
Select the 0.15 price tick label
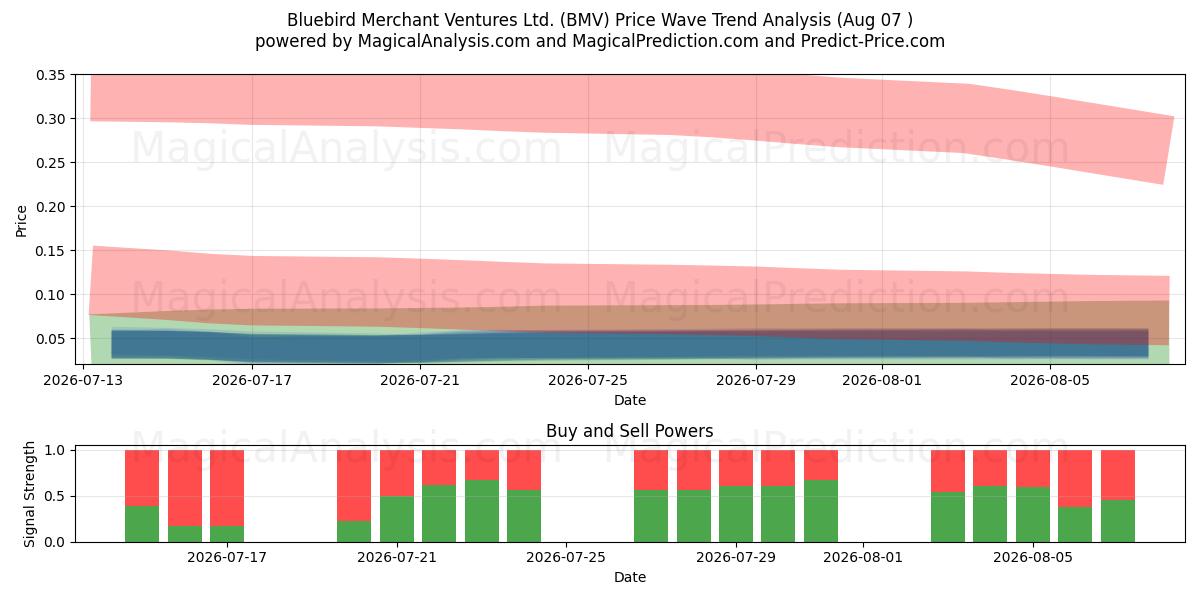pos(50,251)
